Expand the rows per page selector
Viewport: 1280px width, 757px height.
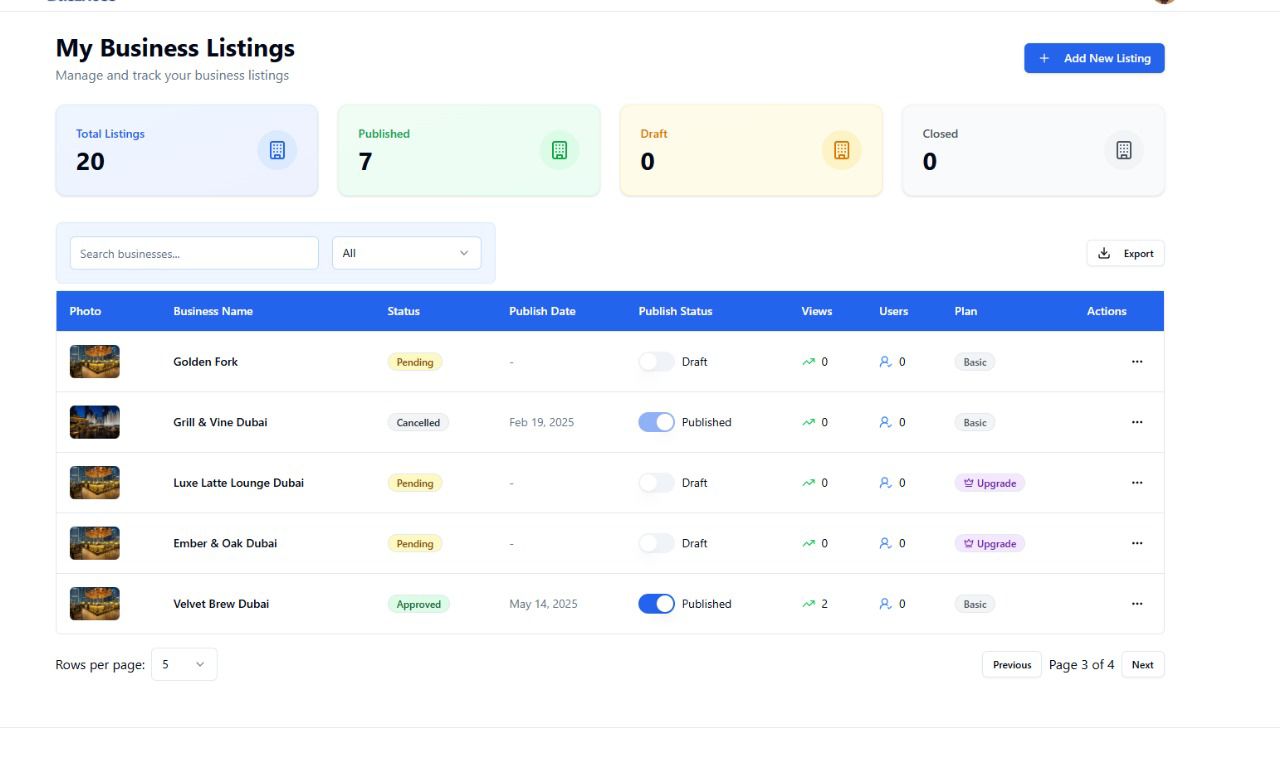pyautogui.click(x=184, y=665)
